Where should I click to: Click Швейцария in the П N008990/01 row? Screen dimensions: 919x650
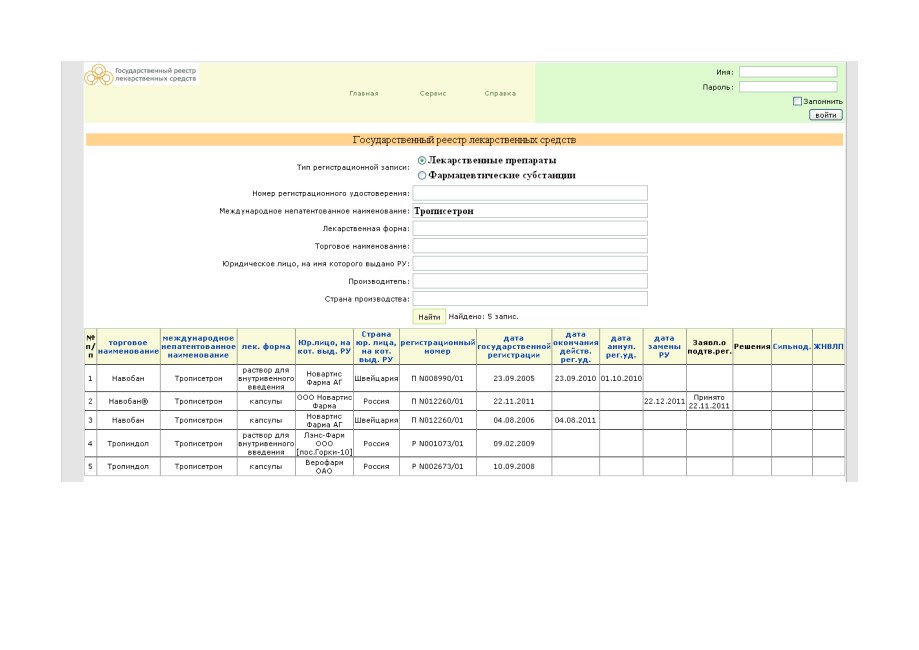coord(376,379)
